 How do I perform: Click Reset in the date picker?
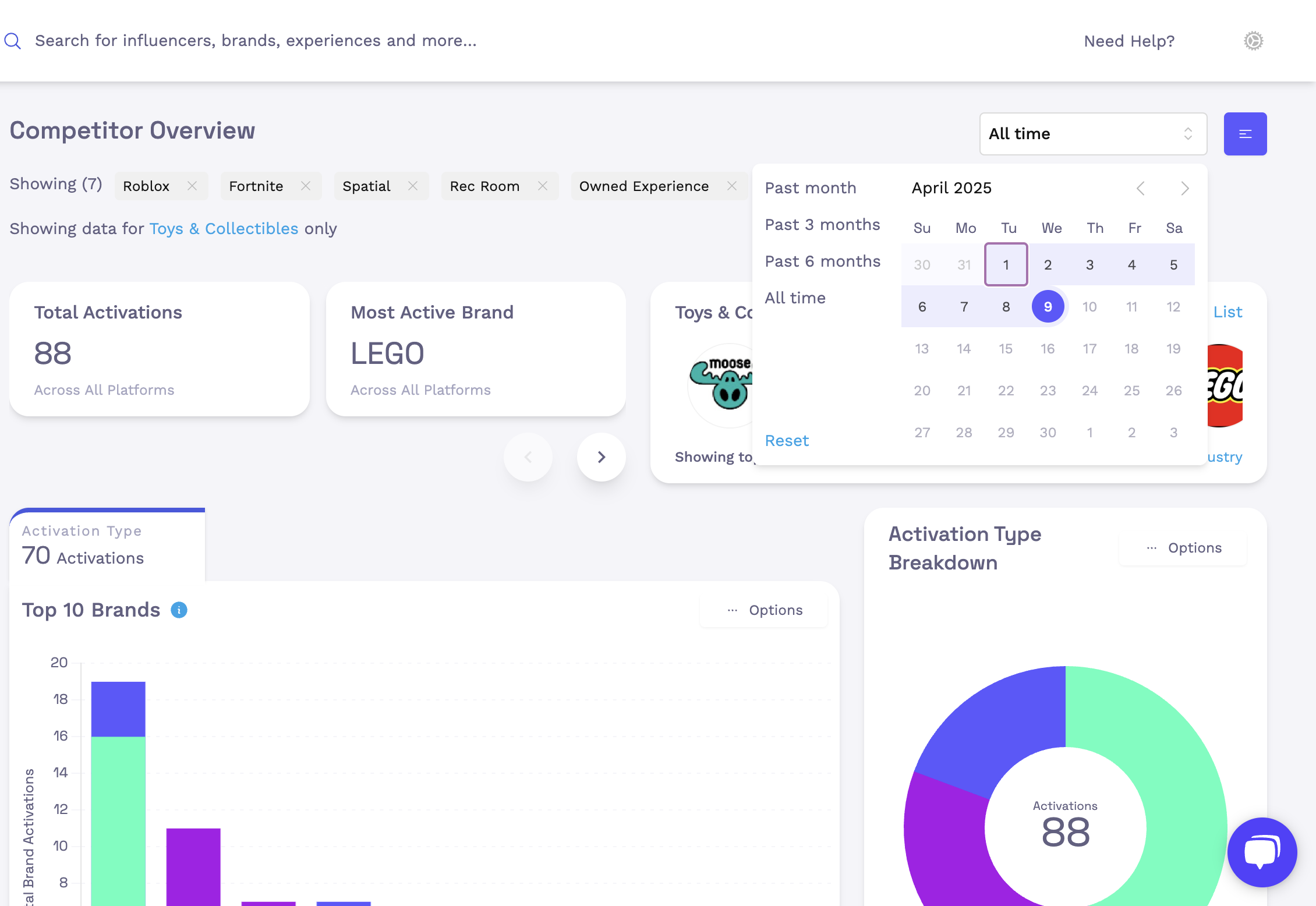[787, 441]
